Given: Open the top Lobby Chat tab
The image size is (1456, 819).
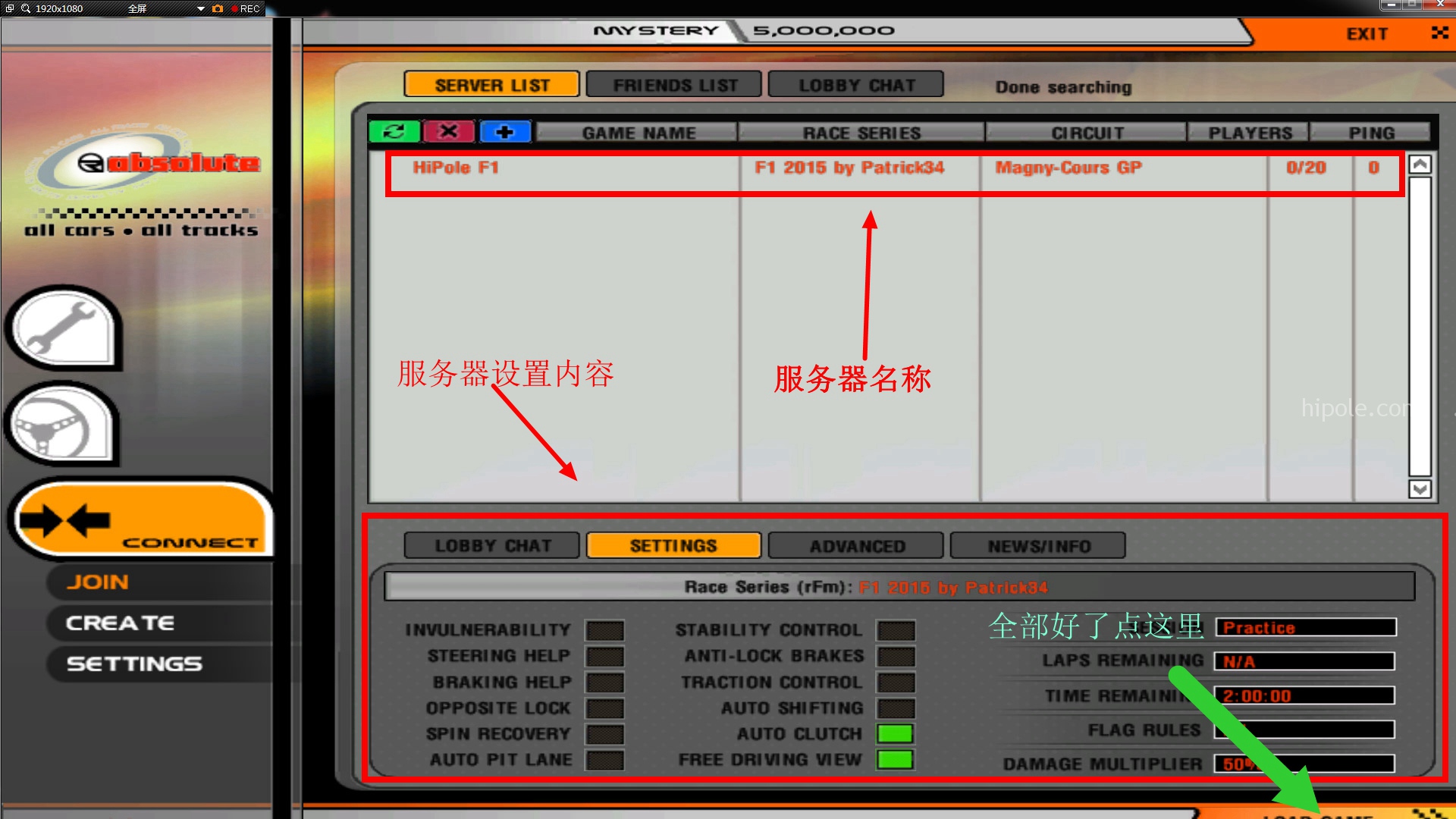Looking at the screenshot, I should pos(856,84).
